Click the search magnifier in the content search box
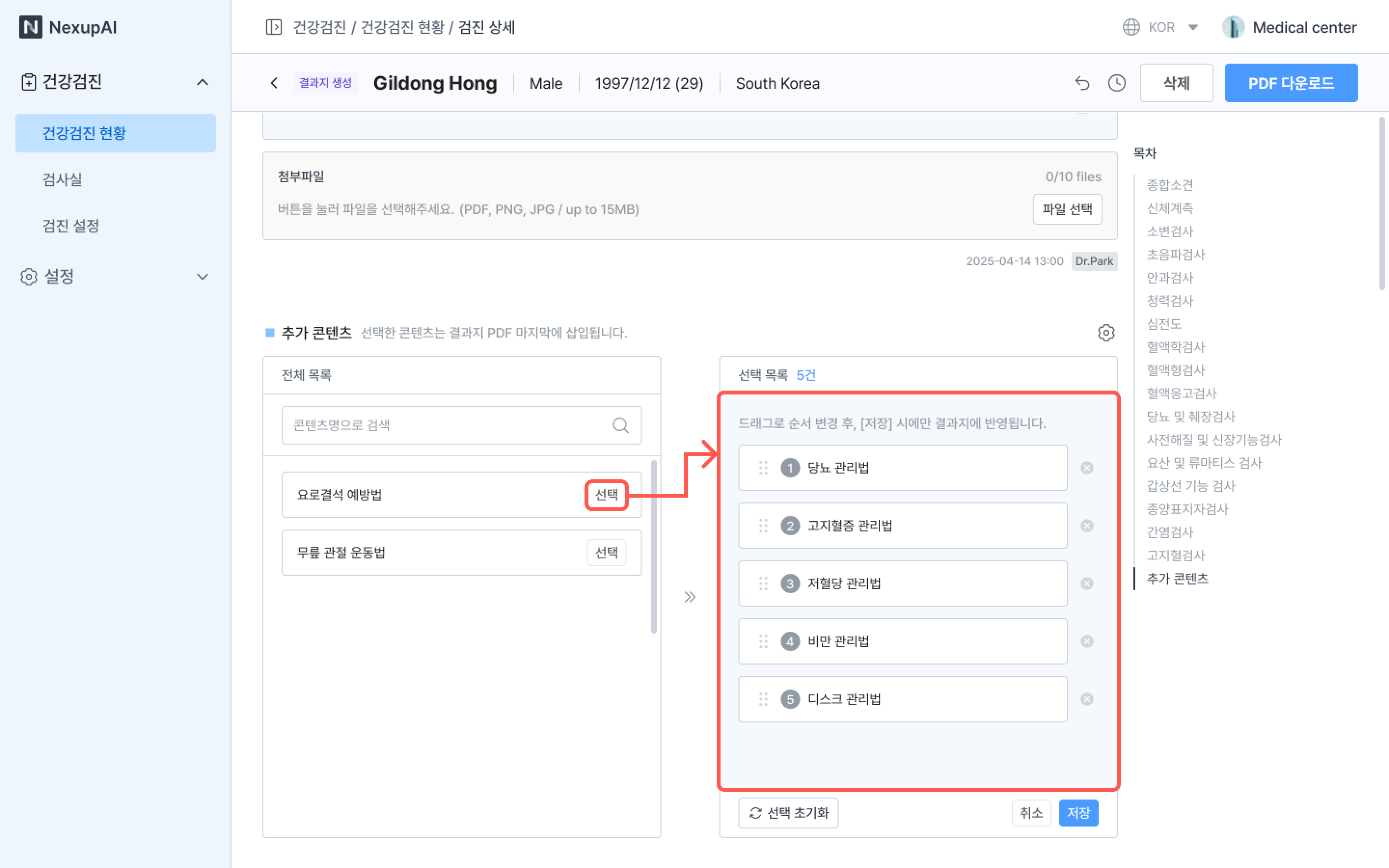The height and width of the screenshot is (868, 1389). click(620, 425)
